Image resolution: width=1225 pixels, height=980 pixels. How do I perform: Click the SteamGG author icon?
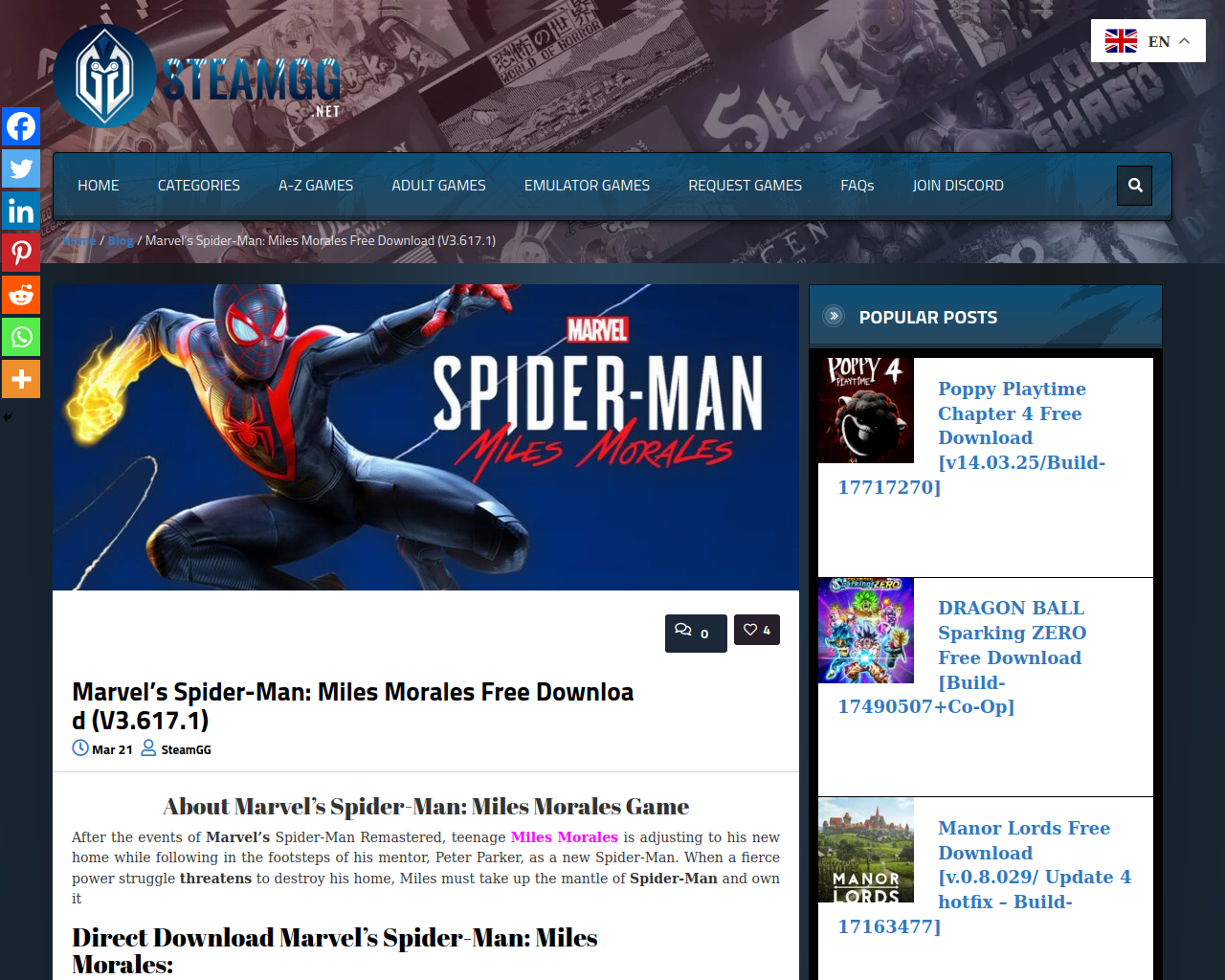coord(148,747)
